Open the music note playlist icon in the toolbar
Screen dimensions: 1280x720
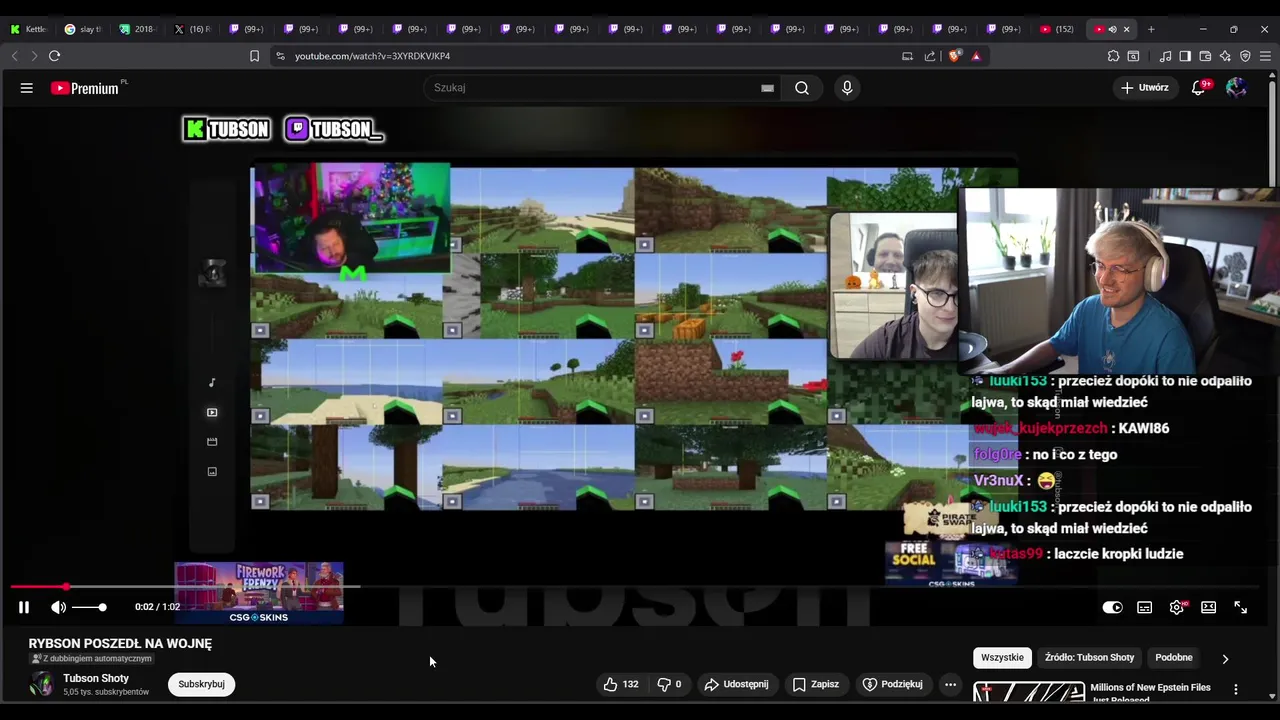1165,56
